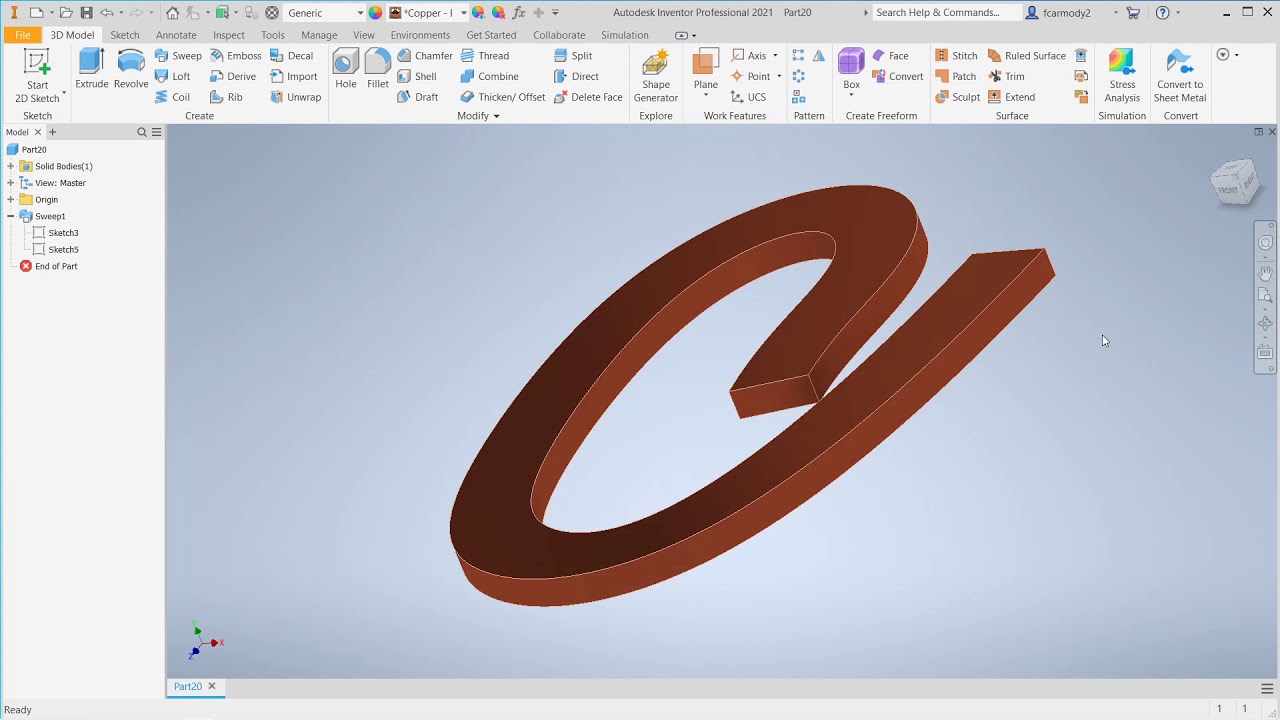This screenshot has width=1280, height=720.
Task: Open the Environments tab
Action: coord(420,35)
